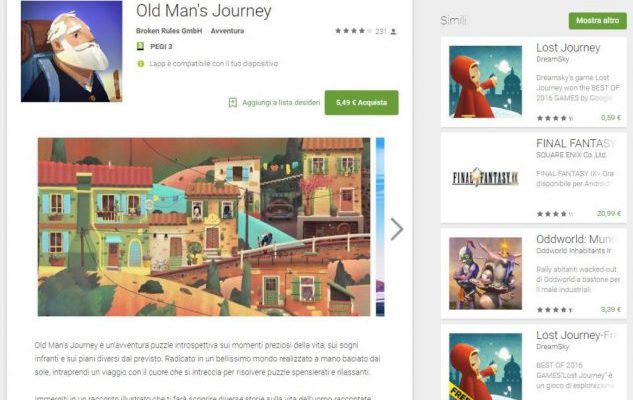The image size is (633, 400).
Task: Click the 0,59 € price of Lost Journey
Action: pos(610,117)
